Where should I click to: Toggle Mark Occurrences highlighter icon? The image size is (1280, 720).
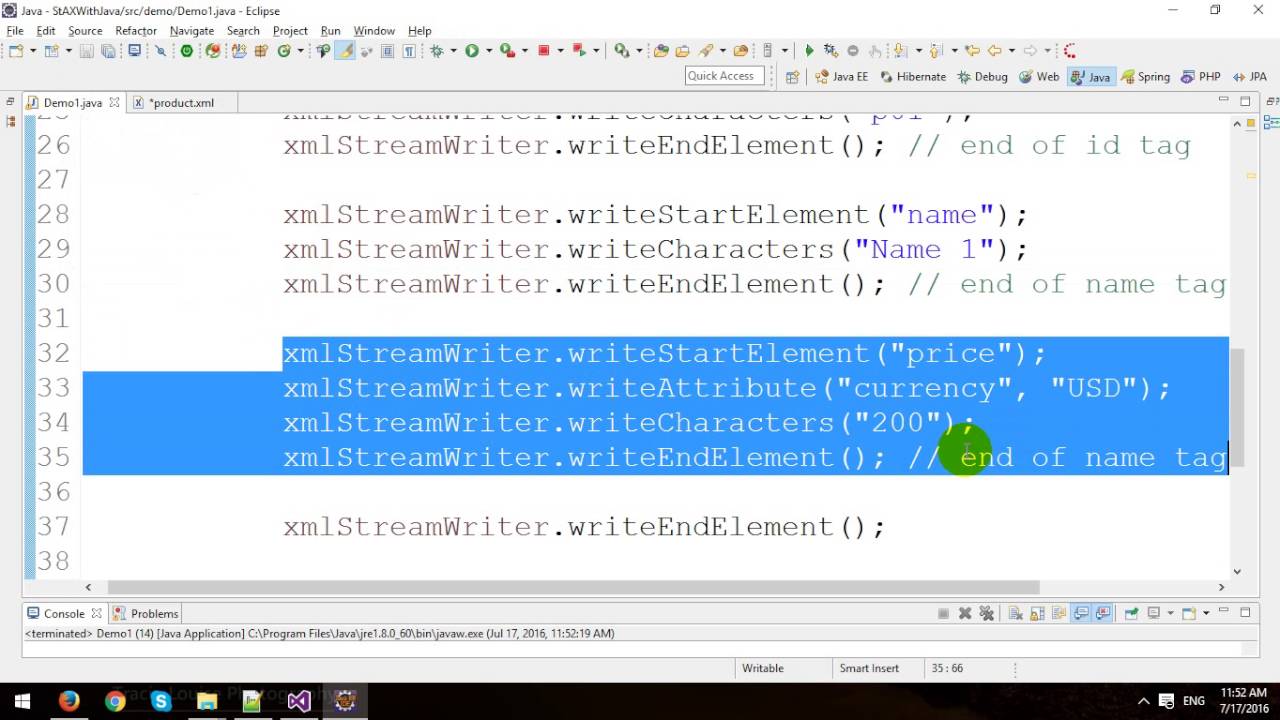click(343, 50)
